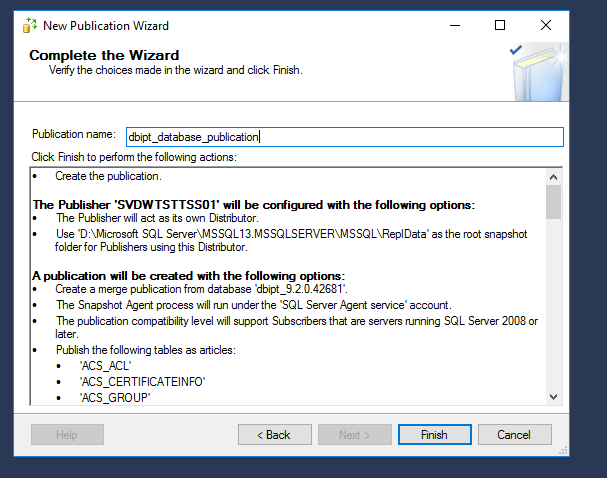
Task: Select the 'ACS_GROUP' article entry
Action: pyautogui.click(x=115, y=398)
